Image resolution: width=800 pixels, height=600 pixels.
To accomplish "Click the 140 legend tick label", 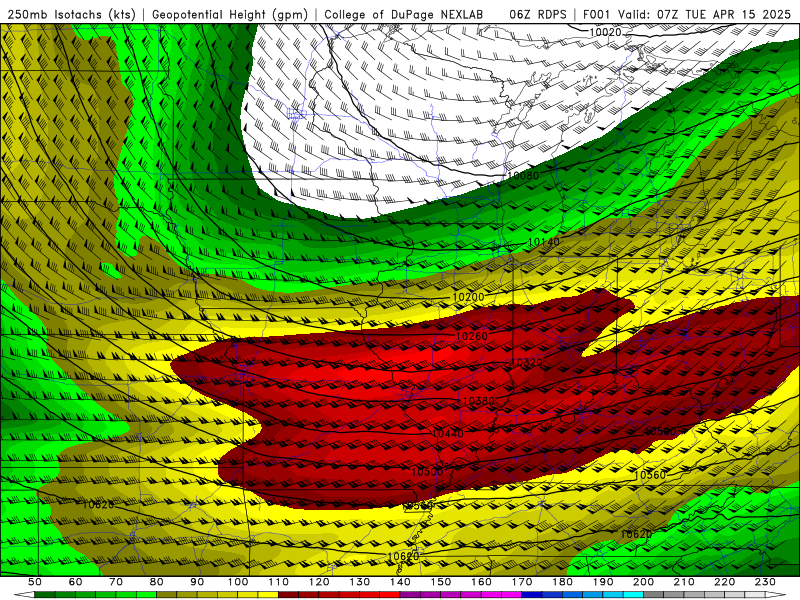I will [x=400, y=582].
